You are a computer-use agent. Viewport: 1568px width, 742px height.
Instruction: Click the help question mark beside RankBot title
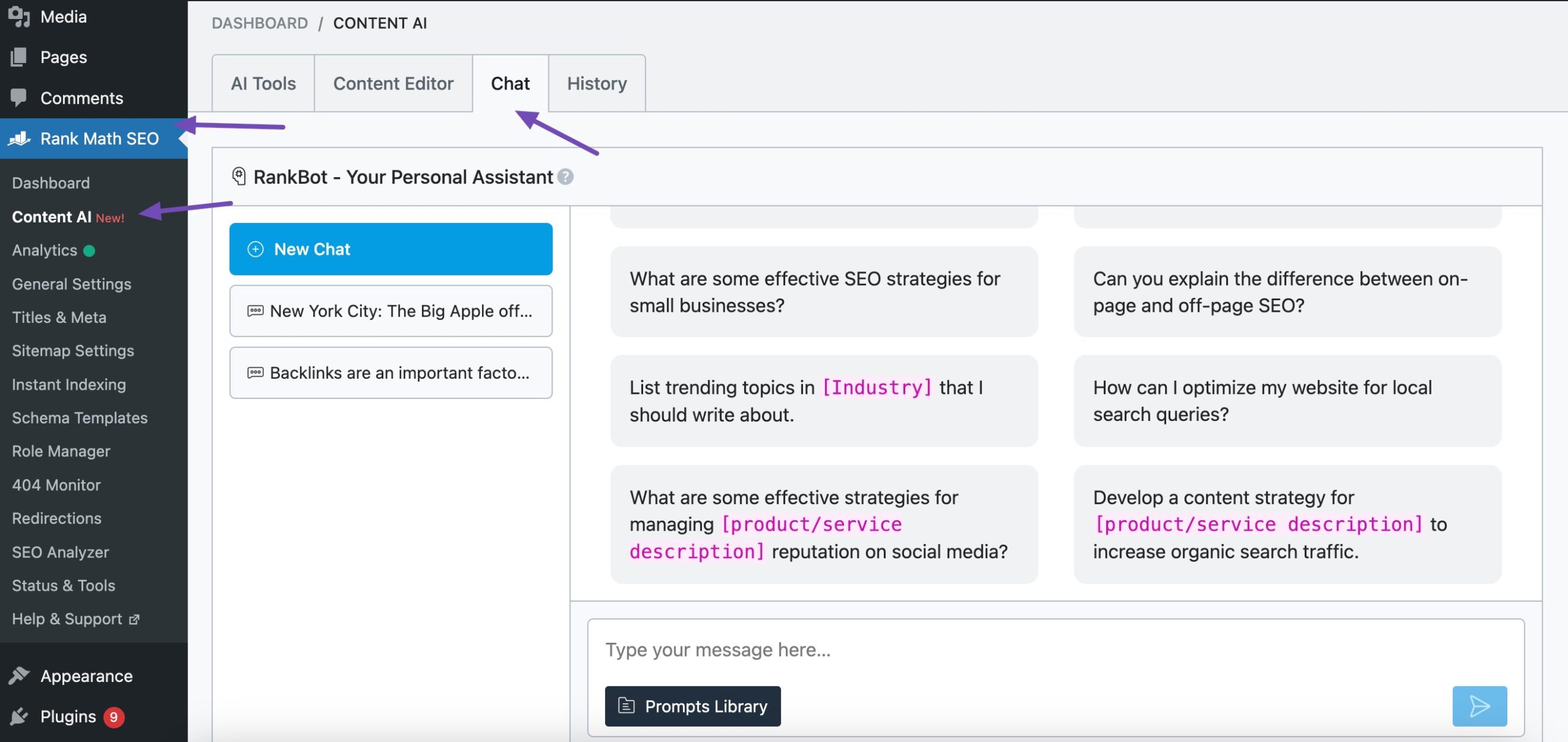[x=566, y=176]
